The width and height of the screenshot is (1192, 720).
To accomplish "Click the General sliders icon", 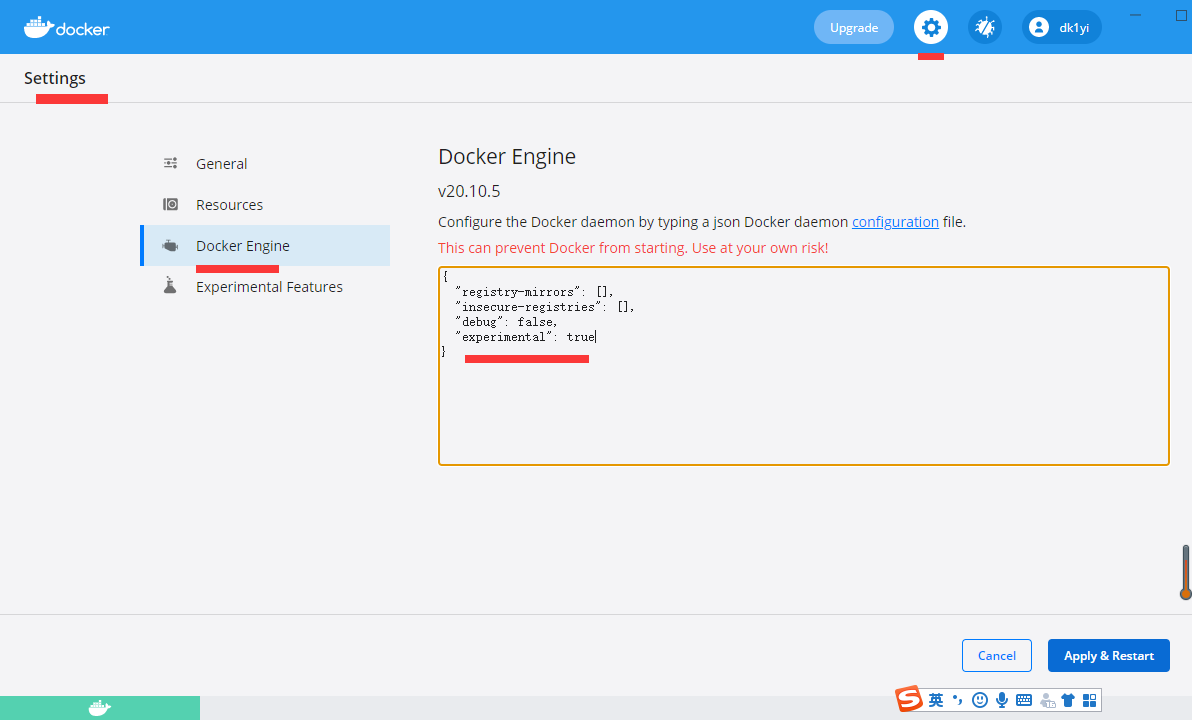I will [170, 163].
